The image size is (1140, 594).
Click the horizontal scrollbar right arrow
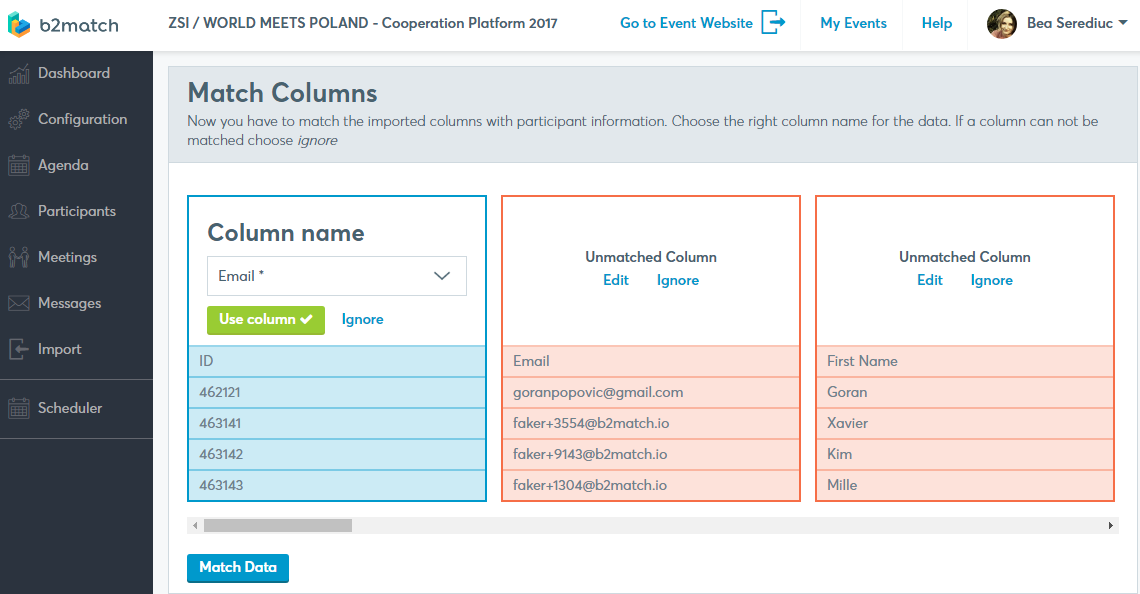pos(1110,525)
